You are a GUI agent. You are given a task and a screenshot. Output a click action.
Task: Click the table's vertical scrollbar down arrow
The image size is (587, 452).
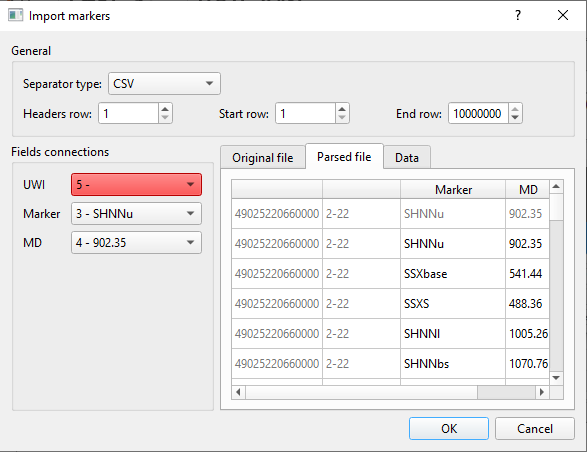(x=556, y=378)
